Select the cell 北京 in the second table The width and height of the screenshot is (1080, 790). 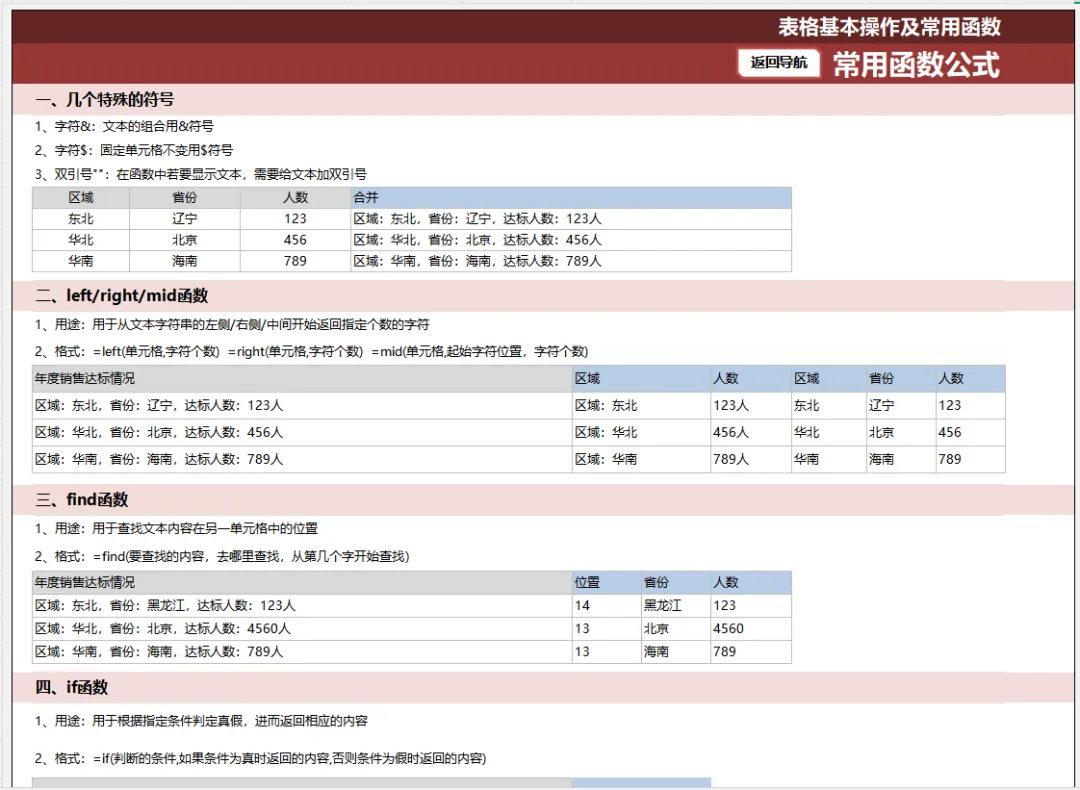pyautogui.click(x=901, y=433)
